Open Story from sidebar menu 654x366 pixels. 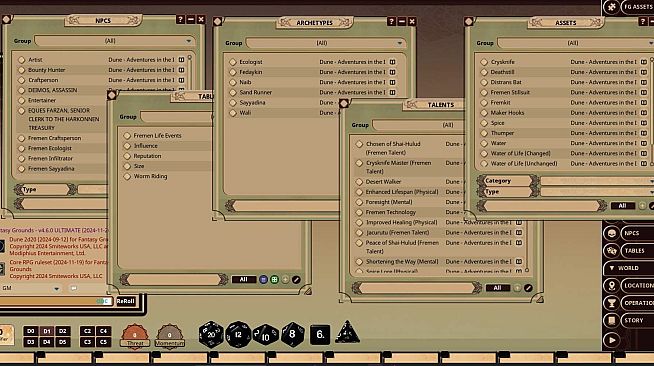pyautogui.click(x=637, y=320)
